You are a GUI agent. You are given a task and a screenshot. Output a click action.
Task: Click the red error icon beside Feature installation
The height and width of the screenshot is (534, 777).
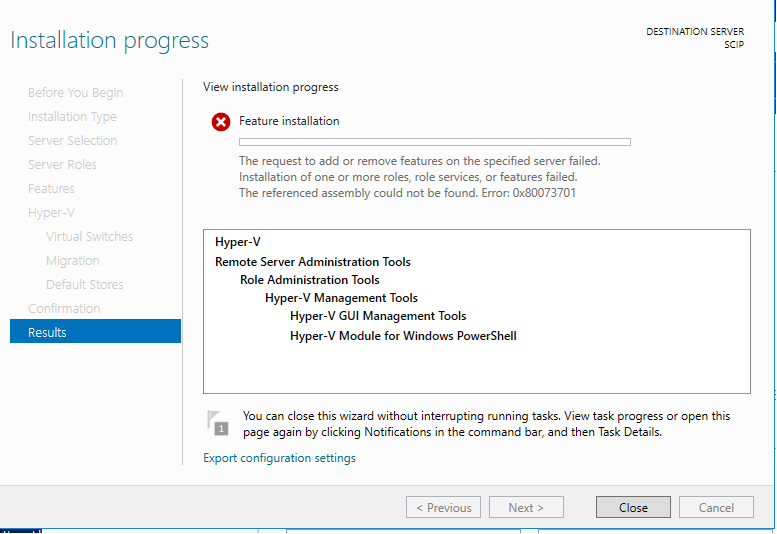[x=221, y=122]
